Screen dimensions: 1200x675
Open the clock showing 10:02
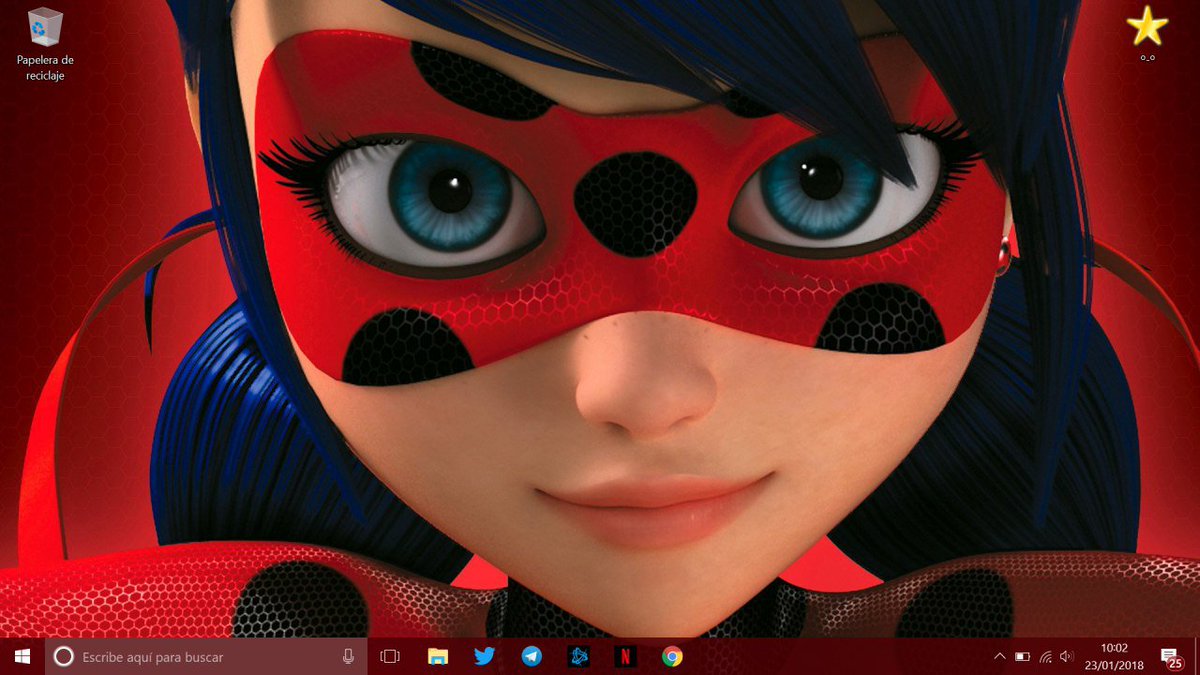coord(1113,657)
